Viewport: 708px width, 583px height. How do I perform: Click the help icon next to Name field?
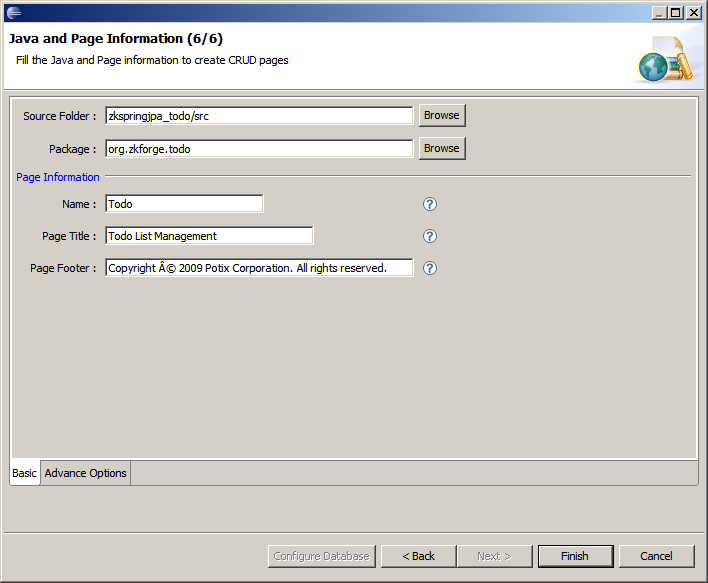[430, 204]
